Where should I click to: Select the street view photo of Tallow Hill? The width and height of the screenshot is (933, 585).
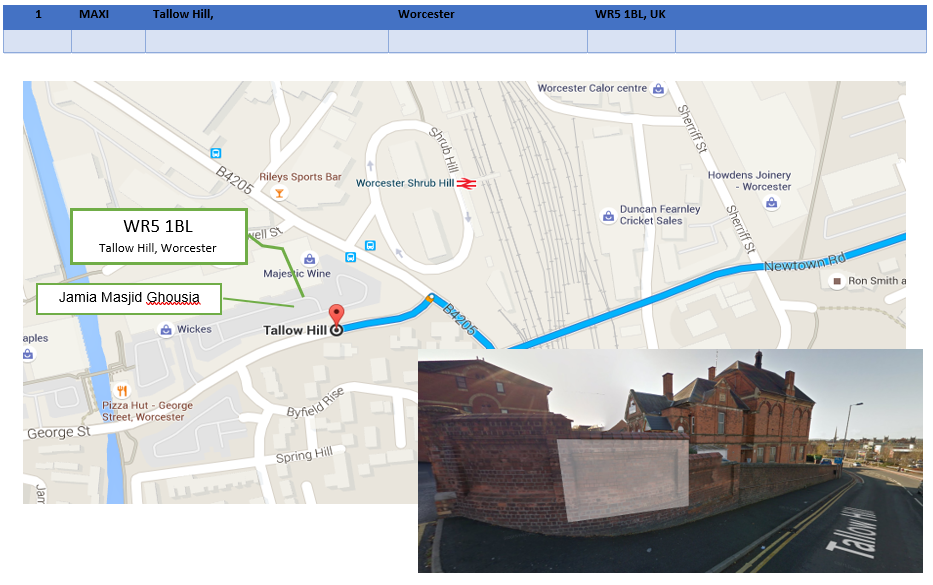click(669, 460)
